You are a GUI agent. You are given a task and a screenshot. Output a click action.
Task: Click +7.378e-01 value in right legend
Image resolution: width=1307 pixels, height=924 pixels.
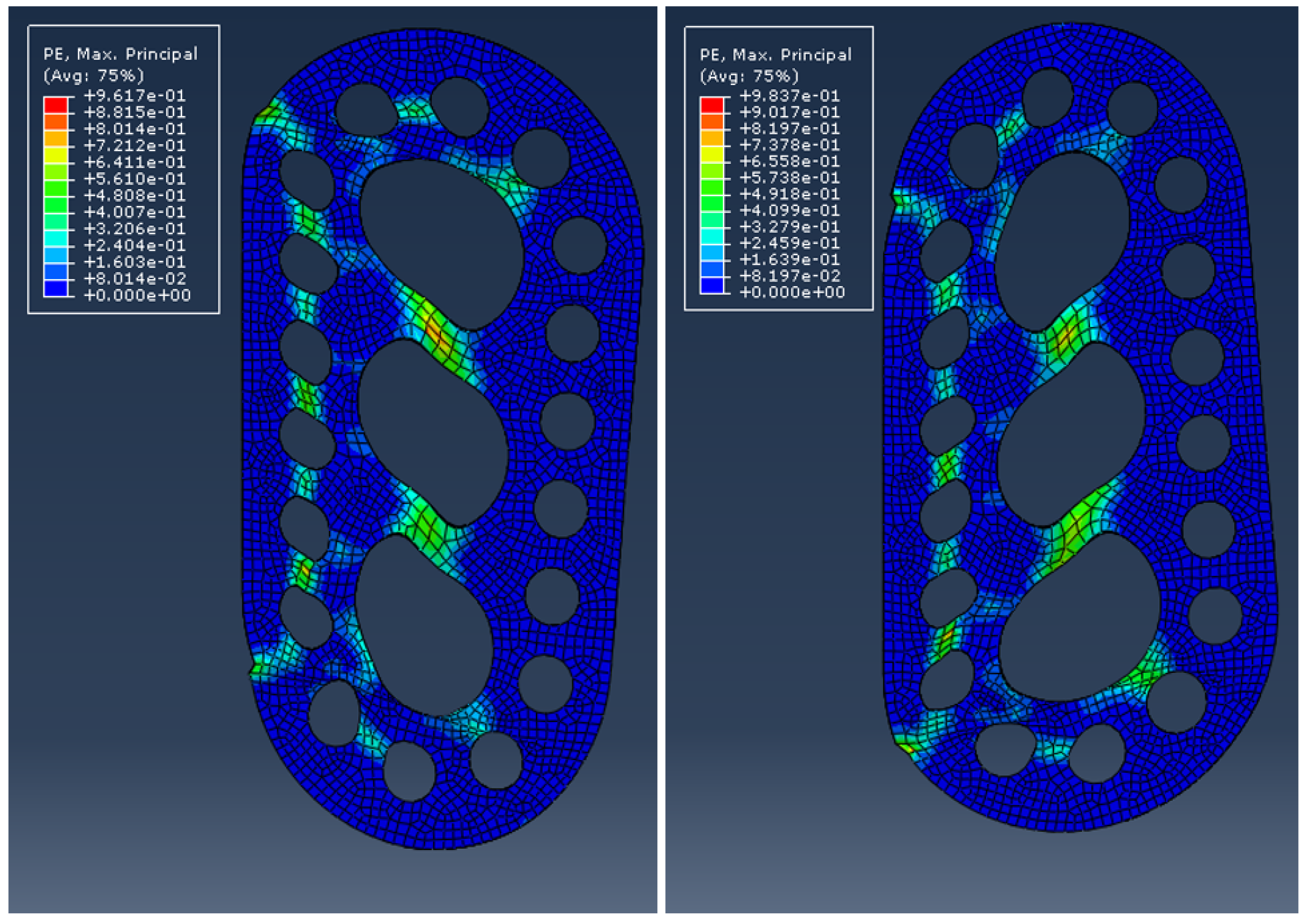coord(790,144)
